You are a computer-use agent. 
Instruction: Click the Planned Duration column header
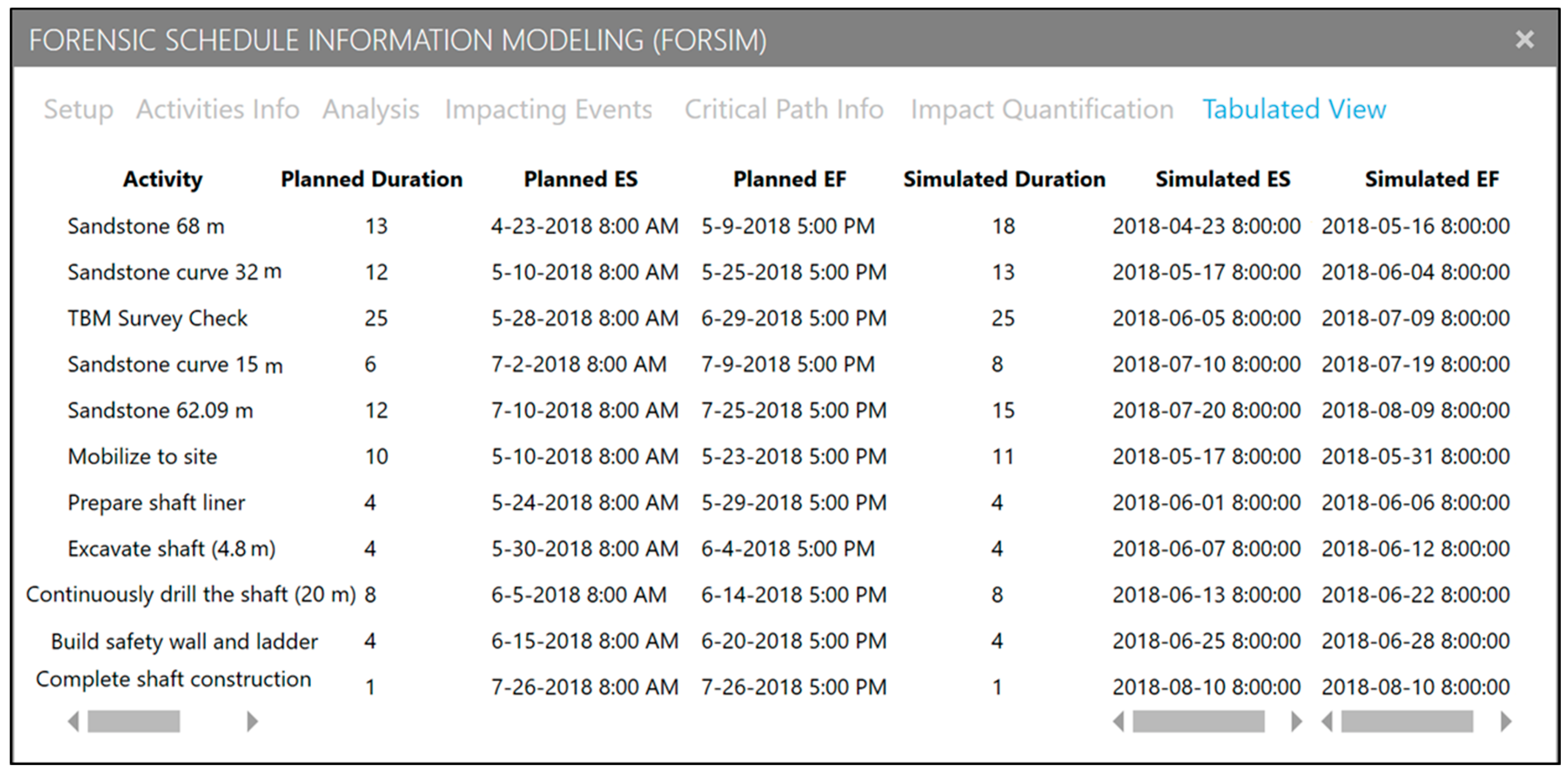point(371,179)
